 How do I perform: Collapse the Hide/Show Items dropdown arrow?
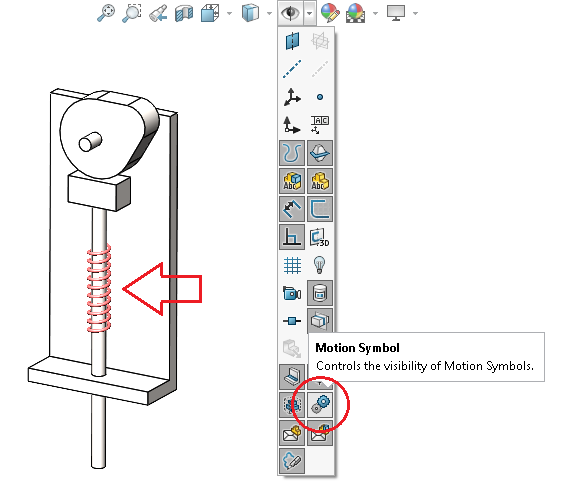point(310,14)
